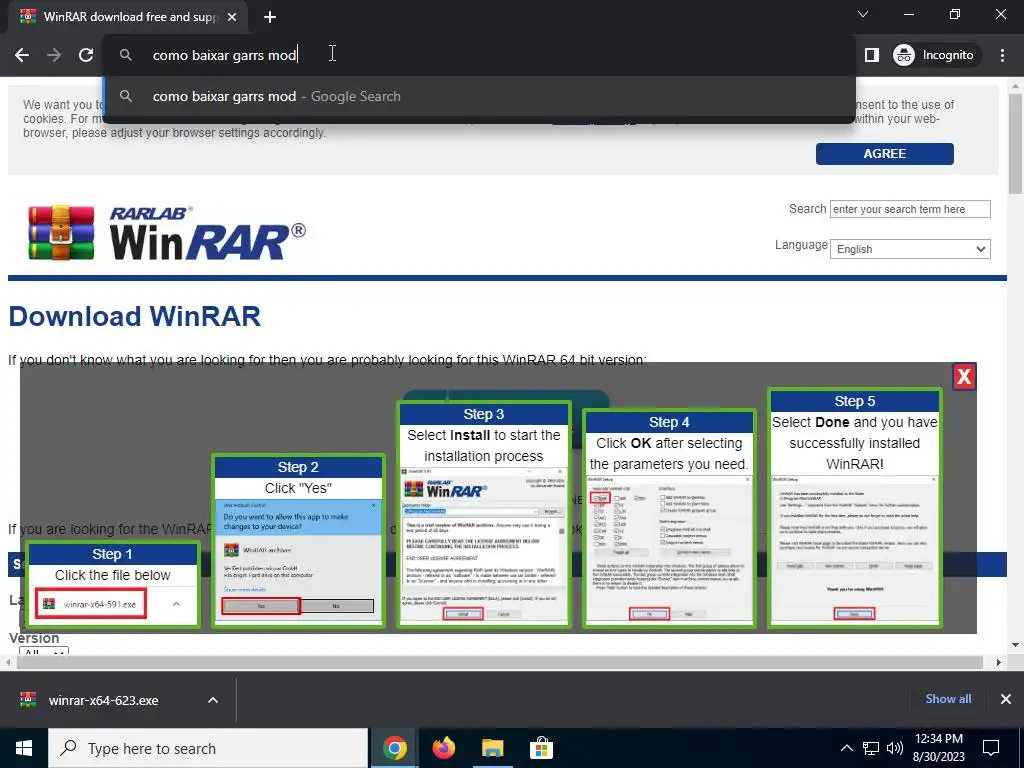1024x768 pixels.
Task: Close the downloads bar
Action: coord(1006,699)
